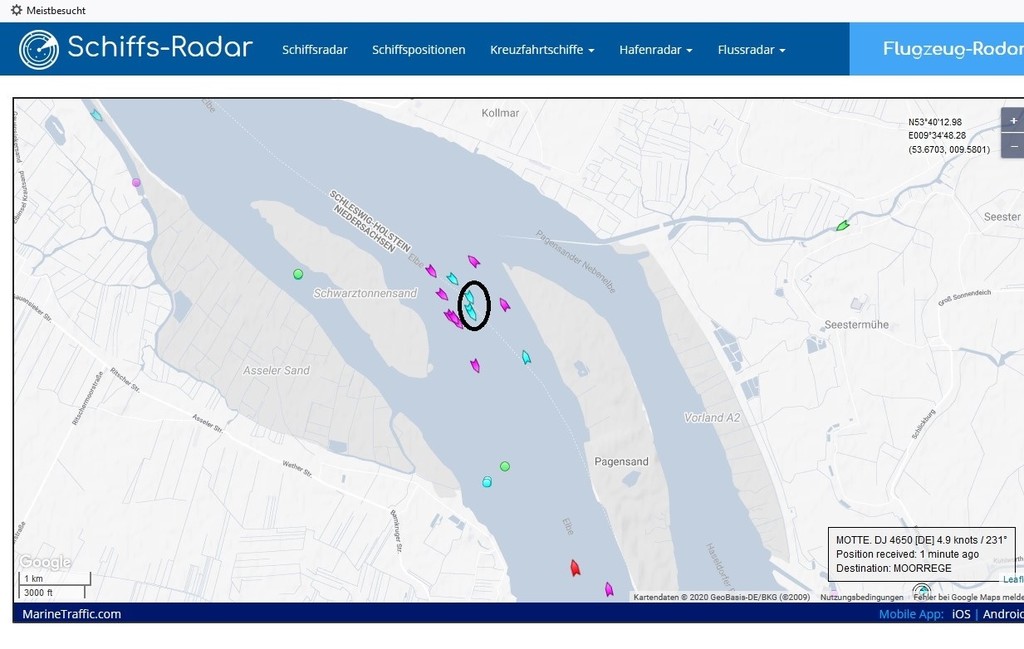Image resolution: width=1024 pixels, height=649 pixels.
Task: Click the 1 km scale bar label
Action: click(x=33, y=578)
